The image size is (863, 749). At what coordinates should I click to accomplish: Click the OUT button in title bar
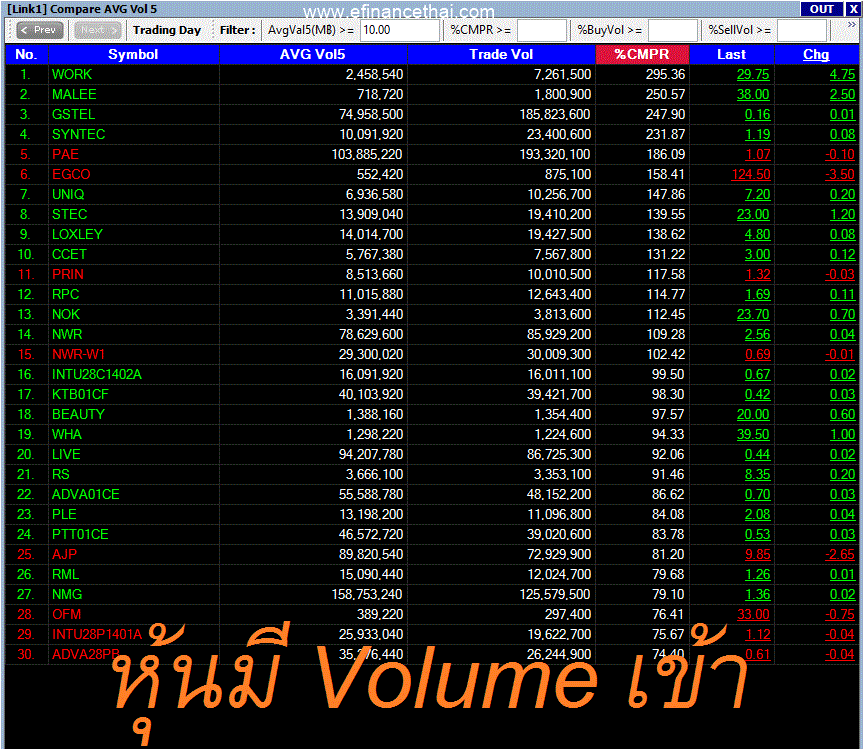tap(821, 9)
